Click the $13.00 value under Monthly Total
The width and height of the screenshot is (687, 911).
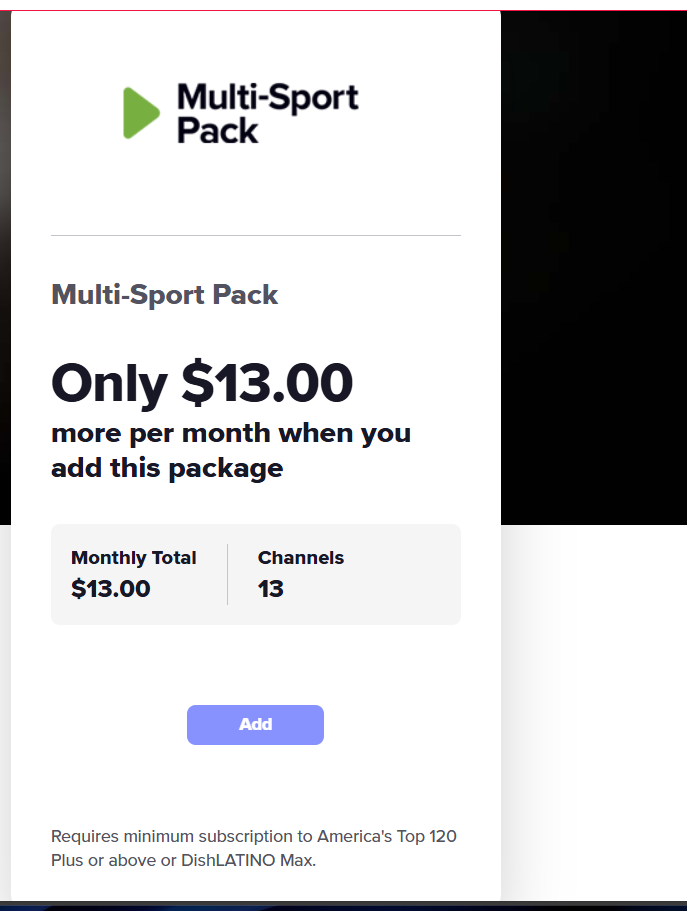(x=111, y=588)
